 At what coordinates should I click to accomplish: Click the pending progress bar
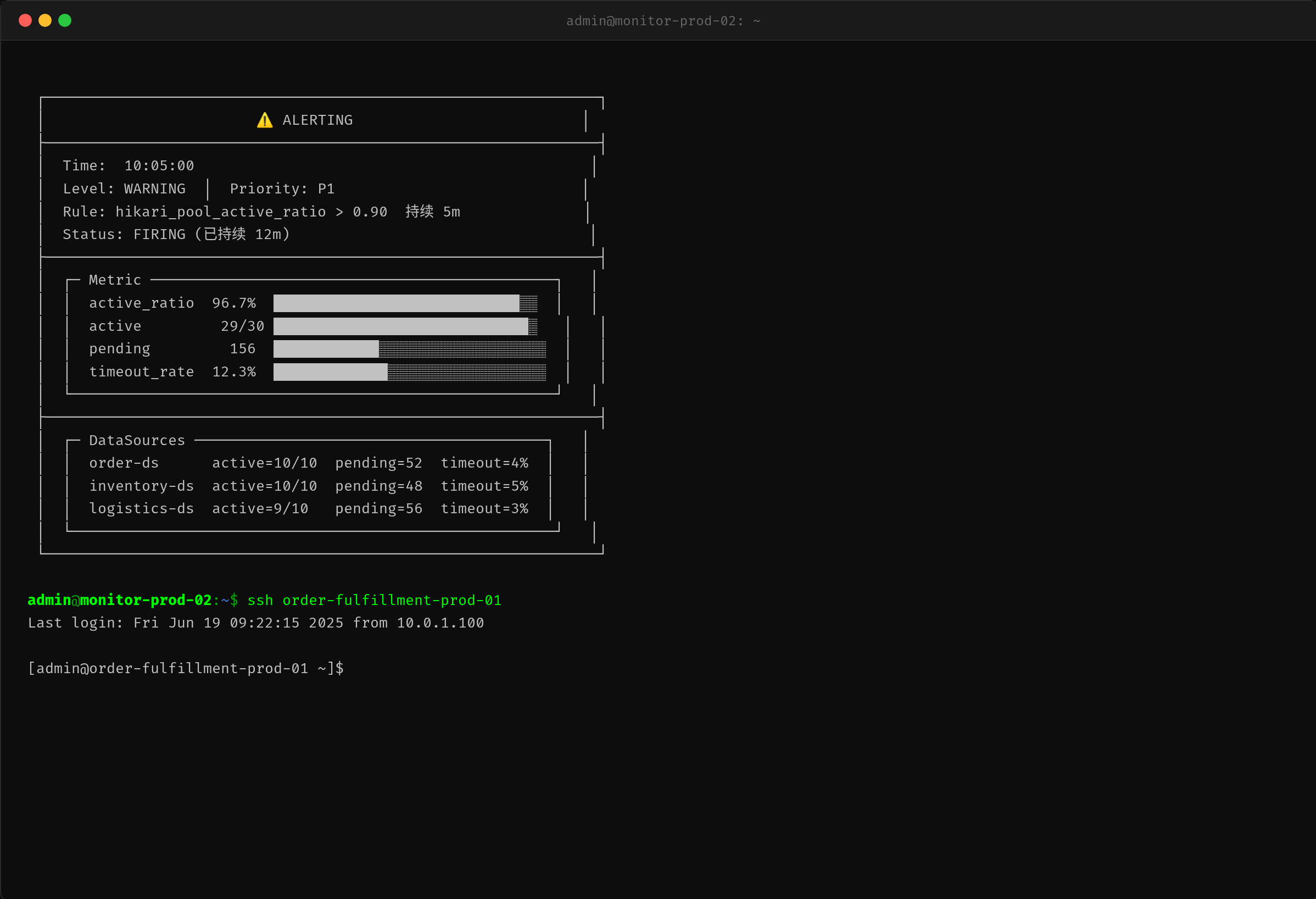pos(409,349)
